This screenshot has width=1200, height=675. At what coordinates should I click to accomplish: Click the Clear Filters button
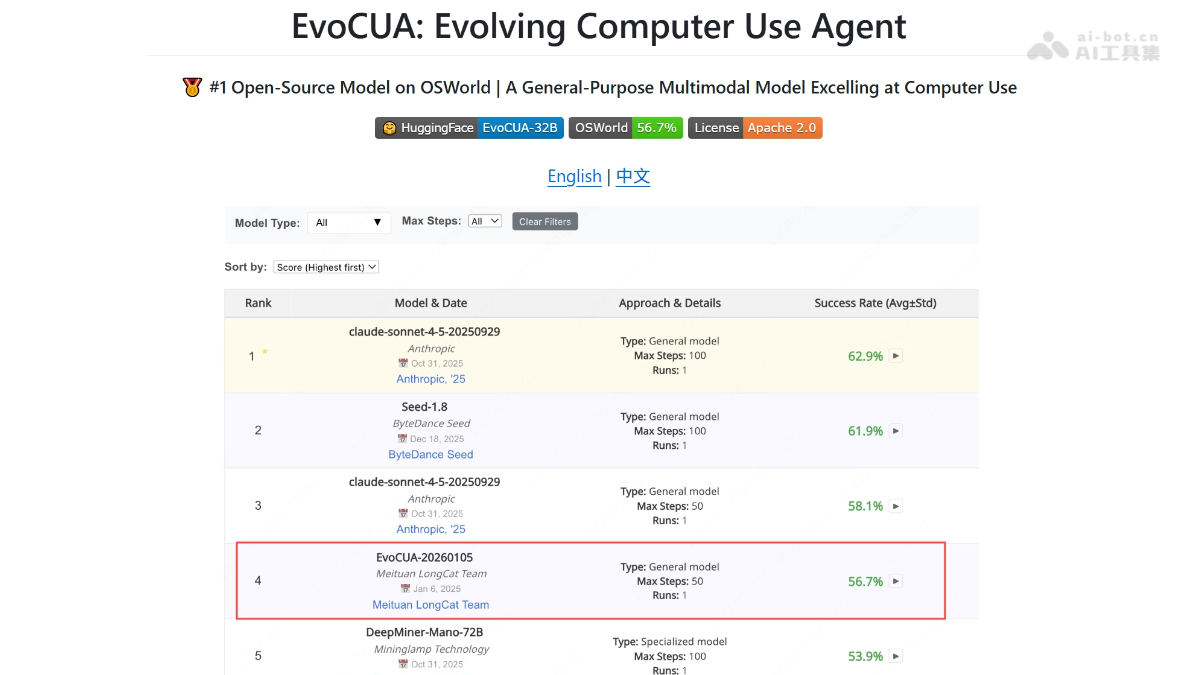[x=544, y=221]
